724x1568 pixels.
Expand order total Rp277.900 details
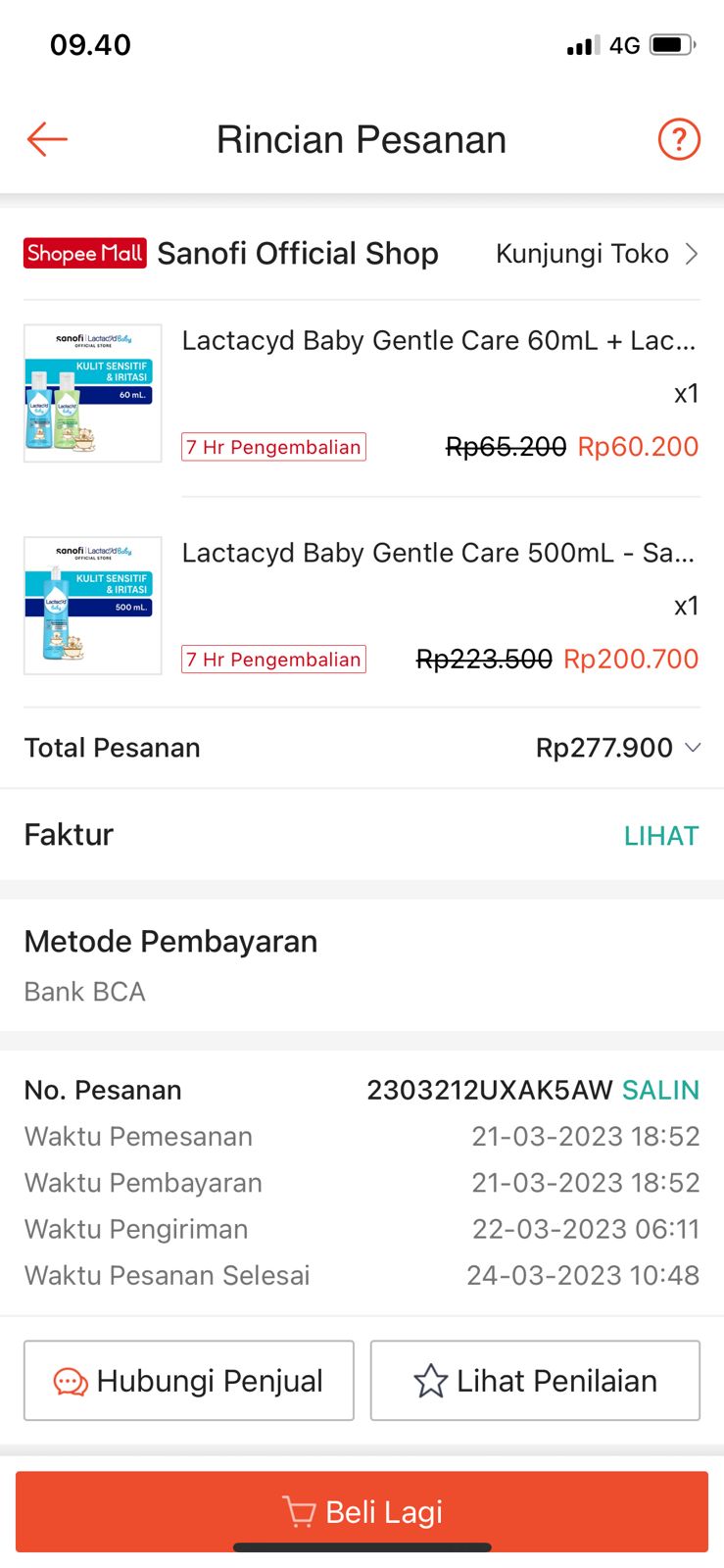coord(603,748)
